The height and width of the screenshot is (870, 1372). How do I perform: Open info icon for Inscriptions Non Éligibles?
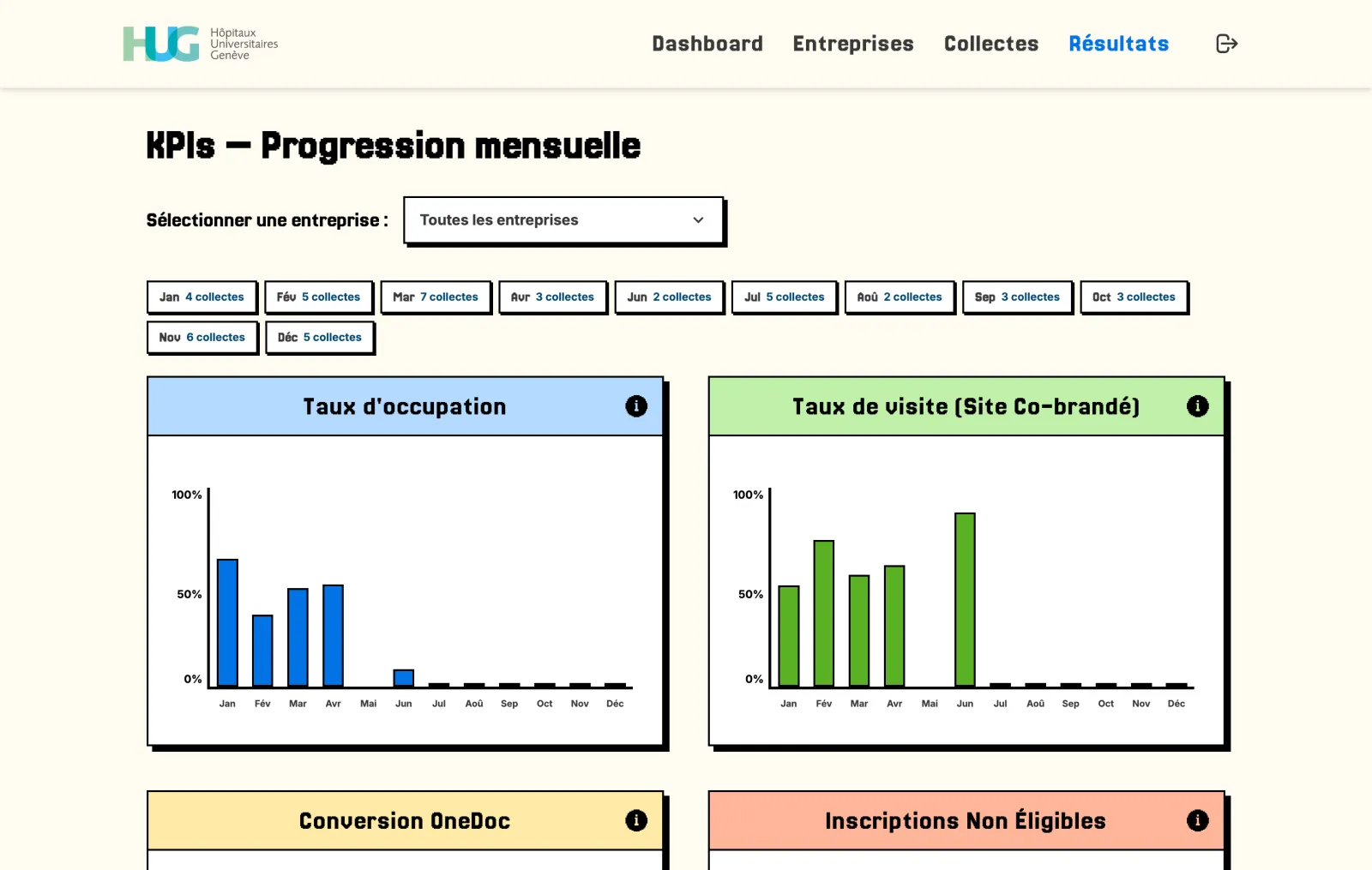coord(1197,820)
